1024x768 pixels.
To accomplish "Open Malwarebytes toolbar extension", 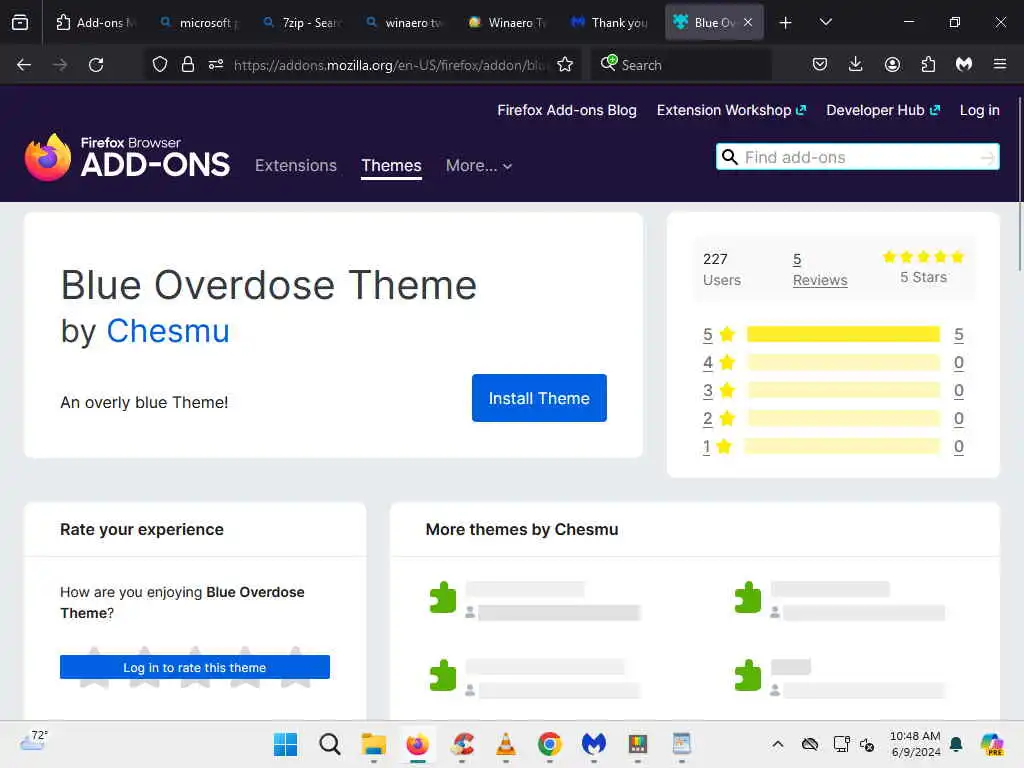I will [964, 65].
